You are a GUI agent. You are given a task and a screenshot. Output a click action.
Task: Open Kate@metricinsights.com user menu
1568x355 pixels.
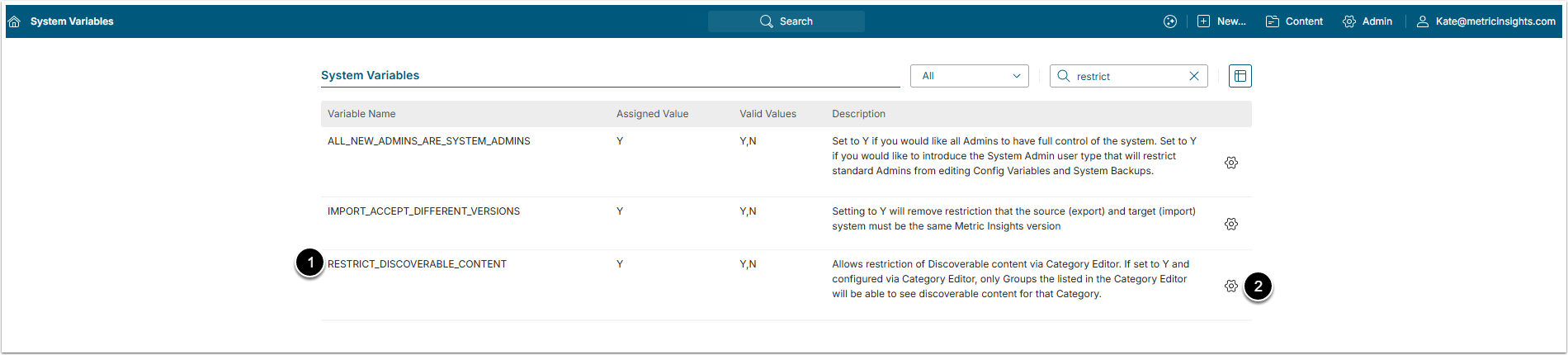click(x=1486, y=21)
